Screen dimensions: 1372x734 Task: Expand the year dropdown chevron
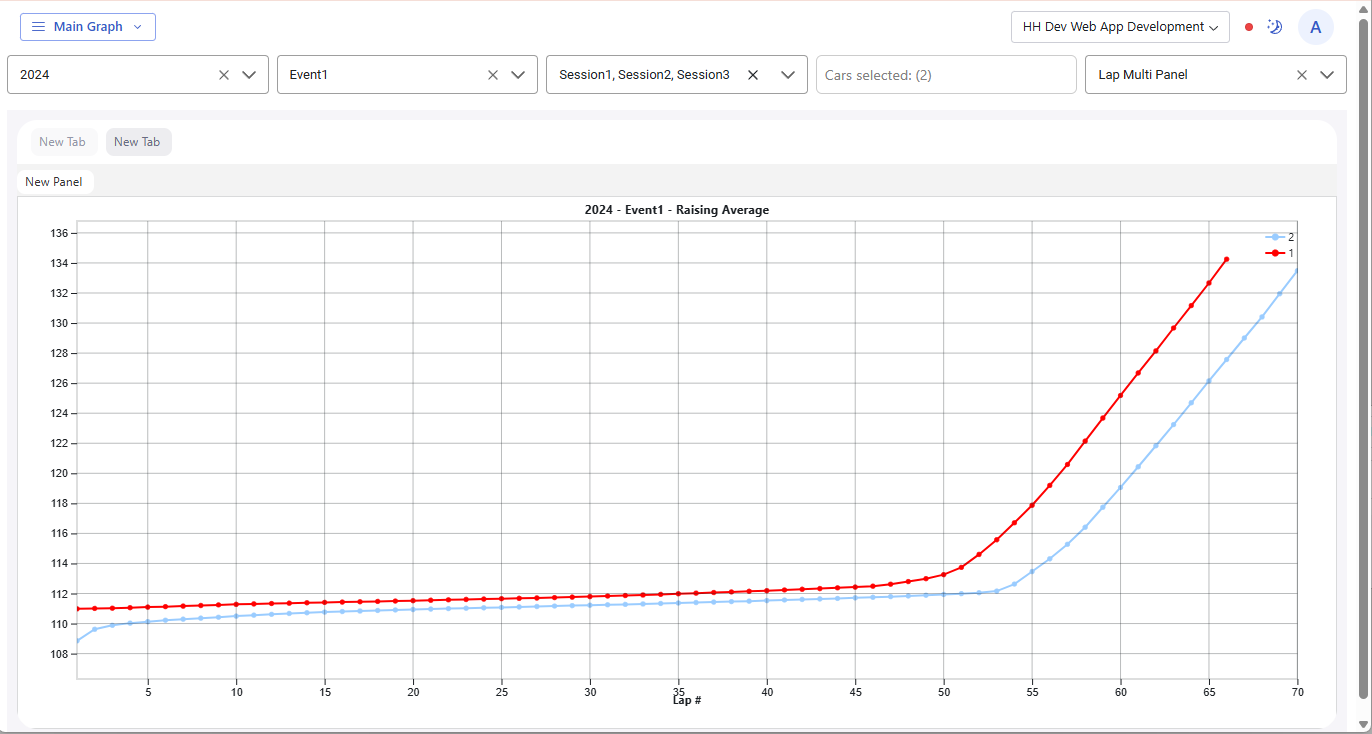click(249, 75)
